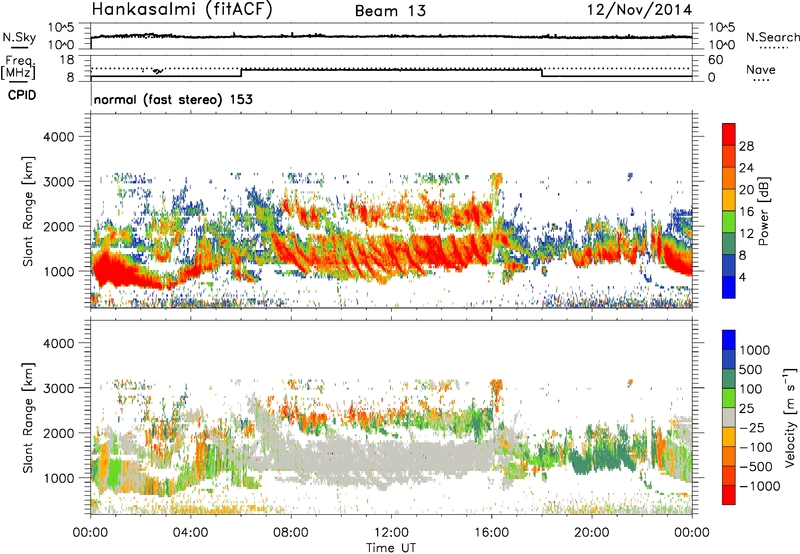
Task: Click the '12:00' time tick label
Action: pyautogui.click(x=391, y=533)
